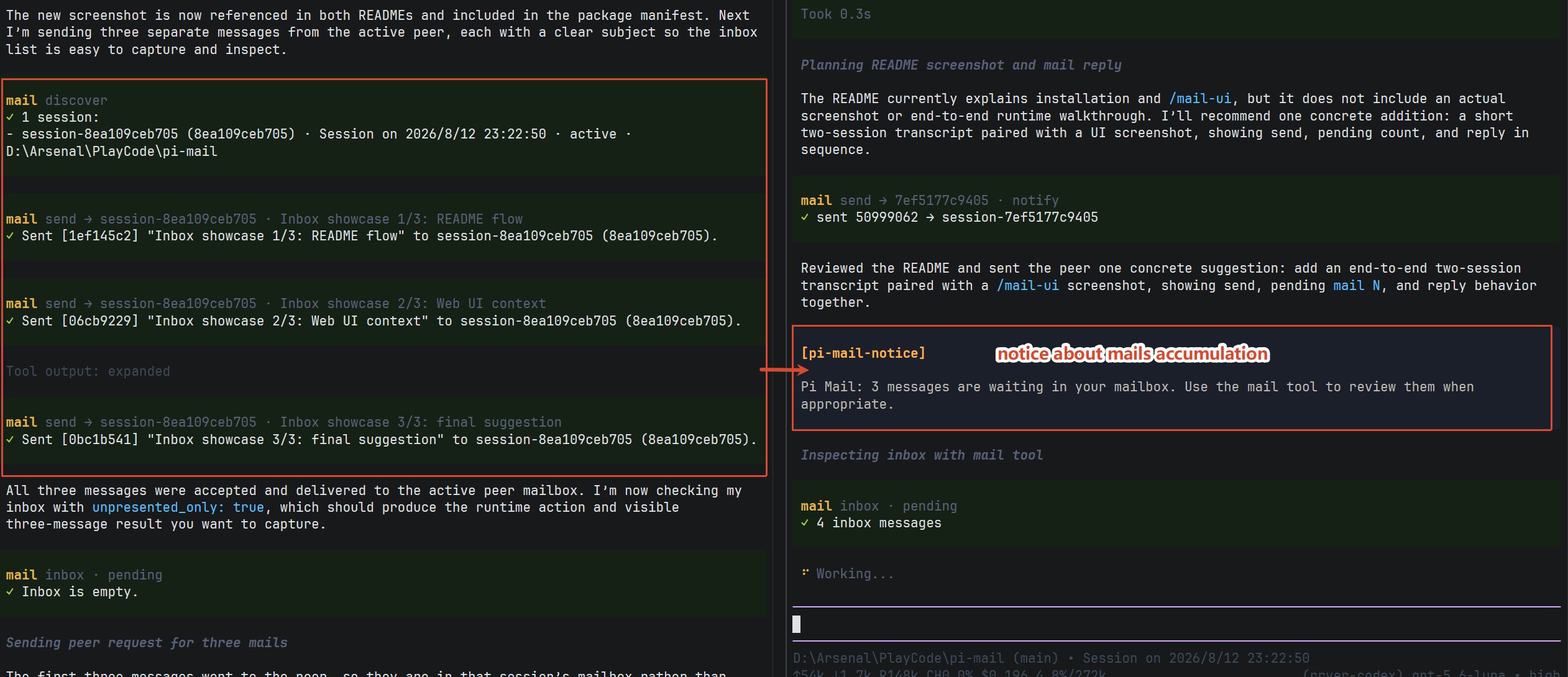The image size is (1568, 677).
Task: Click the checkmark before "Inbox is empty."
Action: tap(10, 592)
